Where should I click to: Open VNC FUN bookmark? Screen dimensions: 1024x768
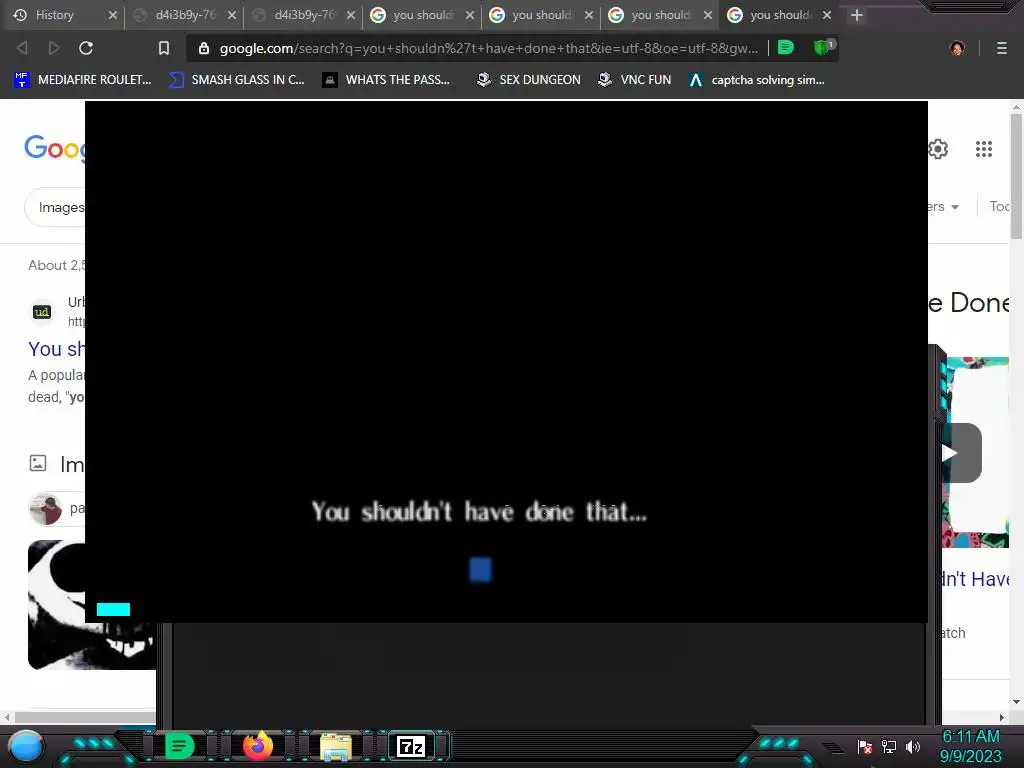point(634,80)
